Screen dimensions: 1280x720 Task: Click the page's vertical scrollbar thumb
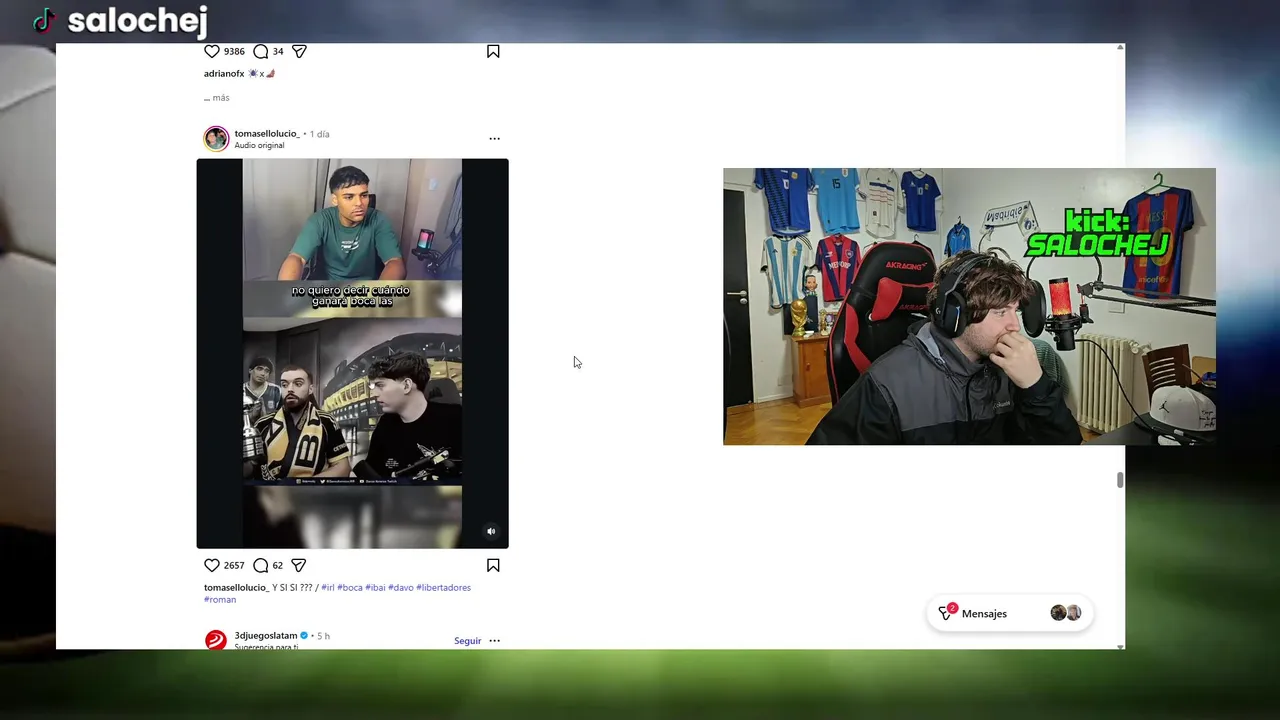(1120, 480)
